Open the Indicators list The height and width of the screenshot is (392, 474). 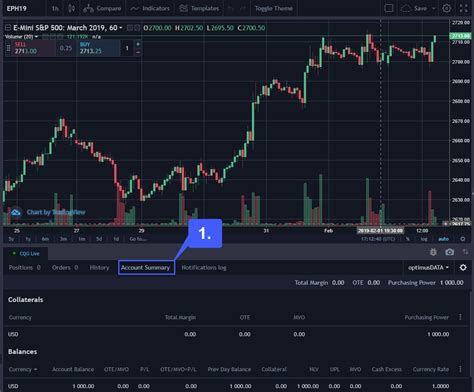[x=150, y=8]
